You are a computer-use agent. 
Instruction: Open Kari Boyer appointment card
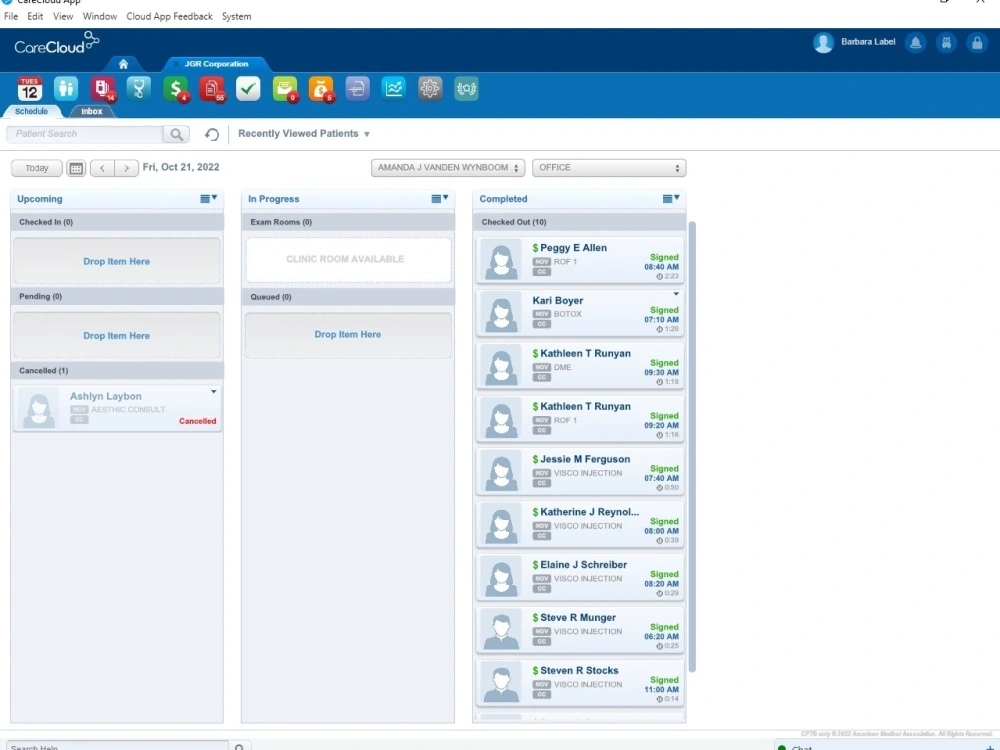click(580, 312)
